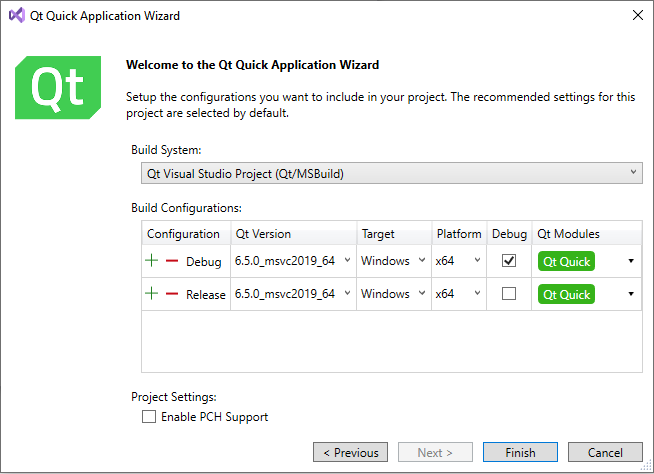Screen dimensions: 654x474
Task: Click the disabled Next button
Action: pyautogui.click(x=435, y=452)
